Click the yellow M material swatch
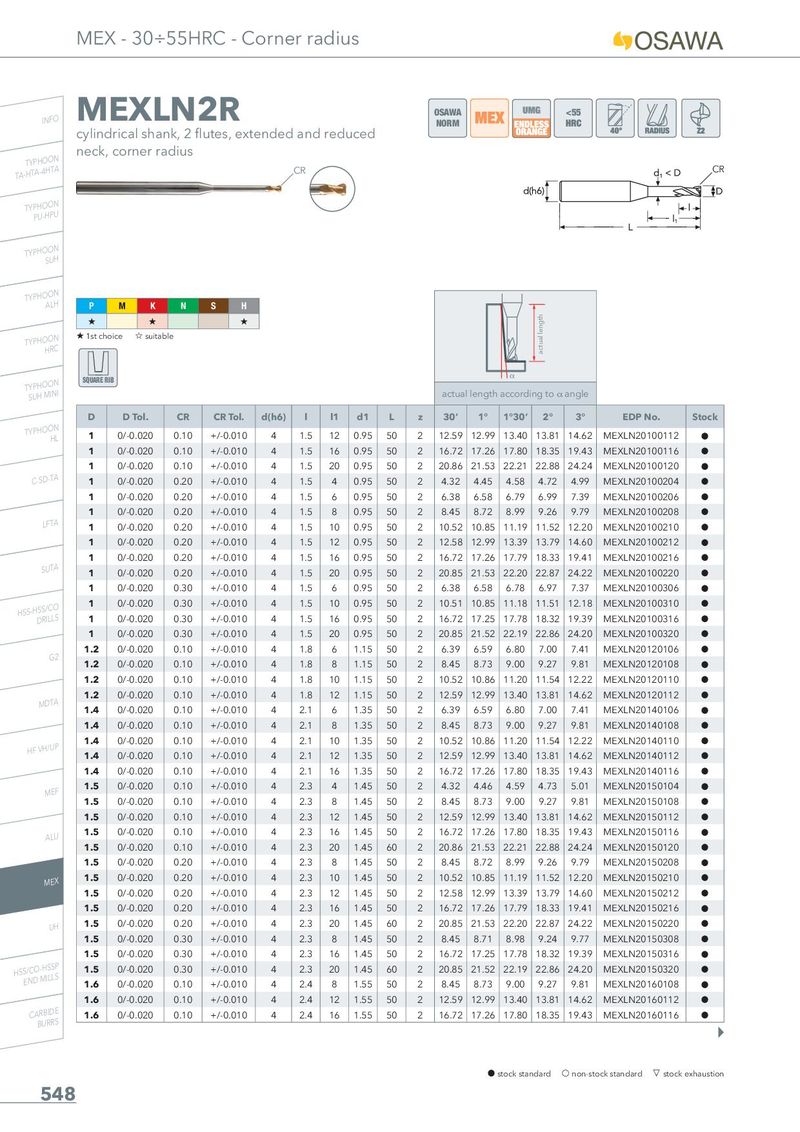800x1132 pixels. [x=122, y=306]
